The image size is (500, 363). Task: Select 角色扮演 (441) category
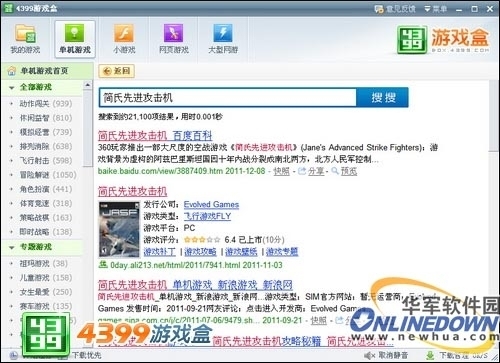point(46,189)
